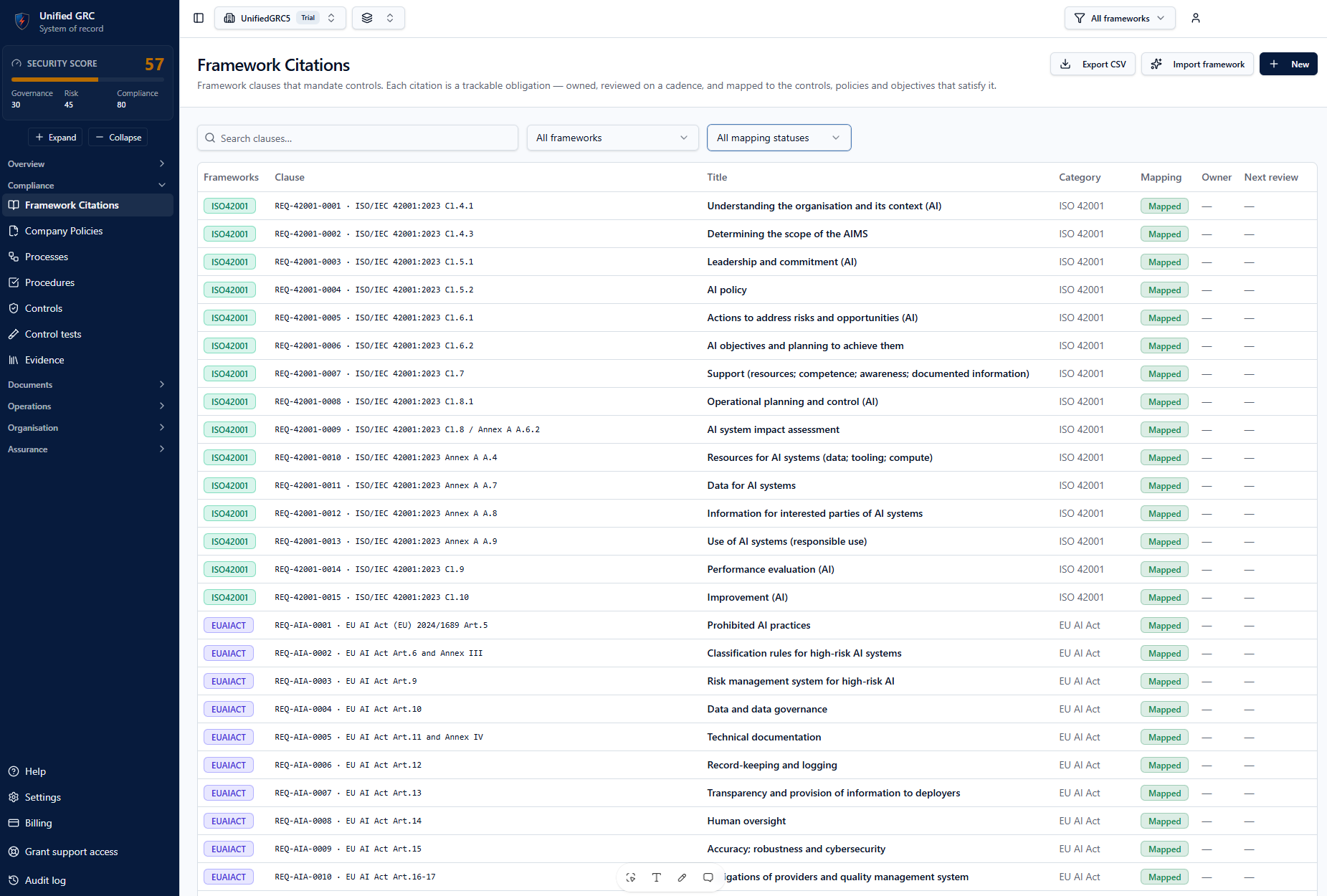The image size is (1327, 896).
Task: Click clause REQ-AIA-0006 EU AI Act Art.12
Action: [348, 765]
